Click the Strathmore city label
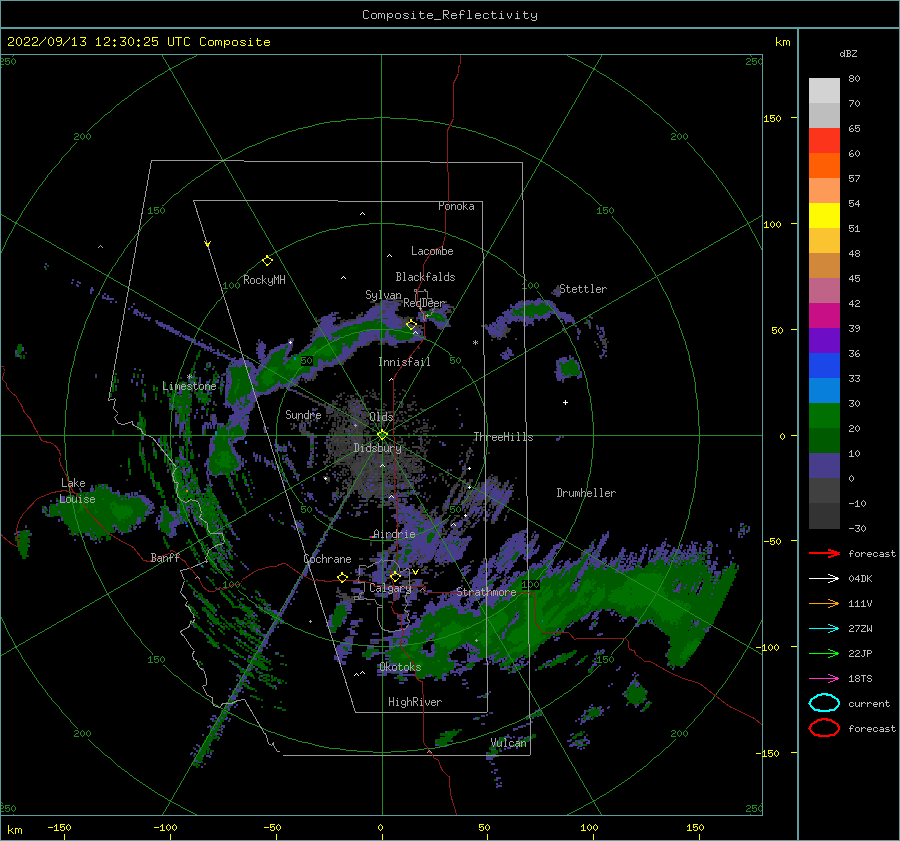Viewport: 900px width, 841px height. point(486,592)
